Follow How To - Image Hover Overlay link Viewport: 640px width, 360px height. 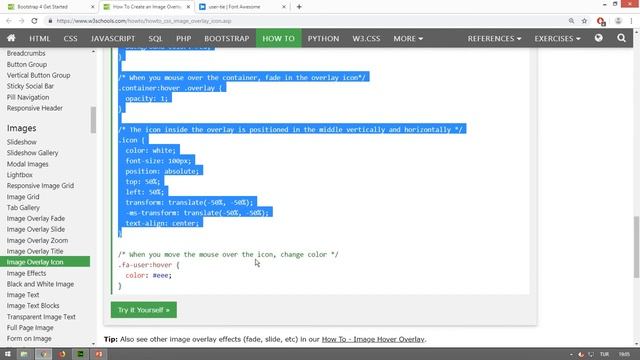pos(373,339)
